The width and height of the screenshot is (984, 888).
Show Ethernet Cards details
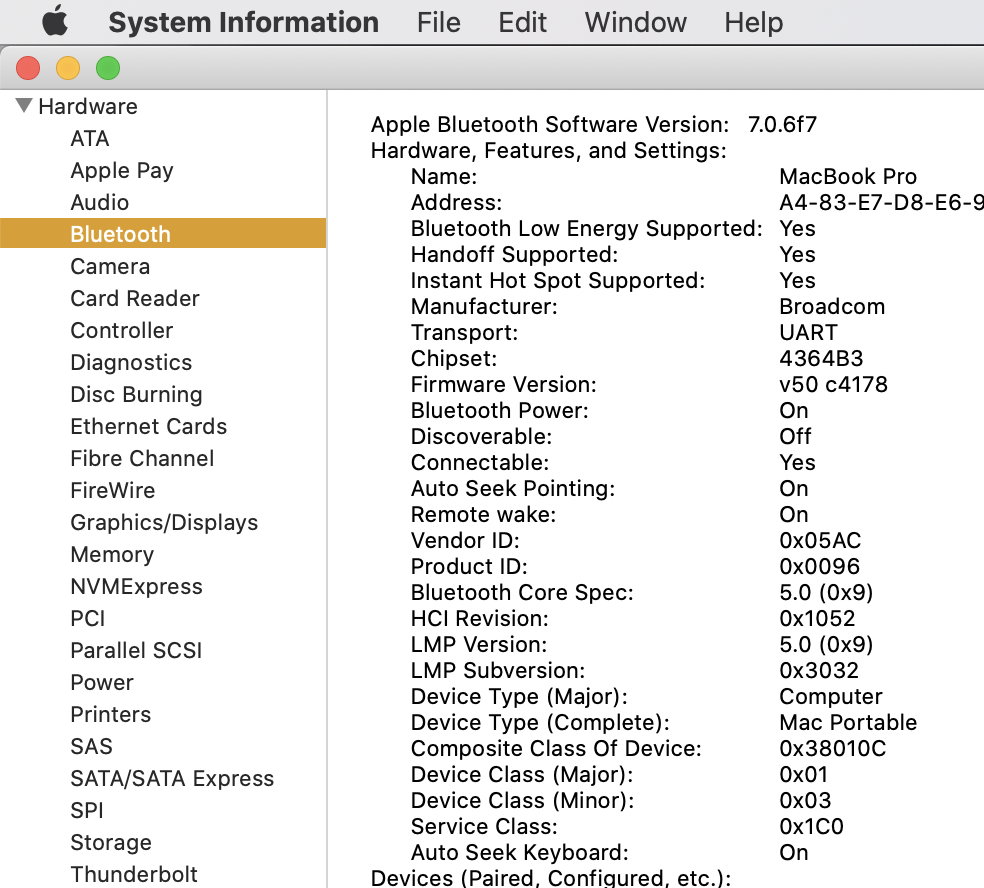pos(149,427)
